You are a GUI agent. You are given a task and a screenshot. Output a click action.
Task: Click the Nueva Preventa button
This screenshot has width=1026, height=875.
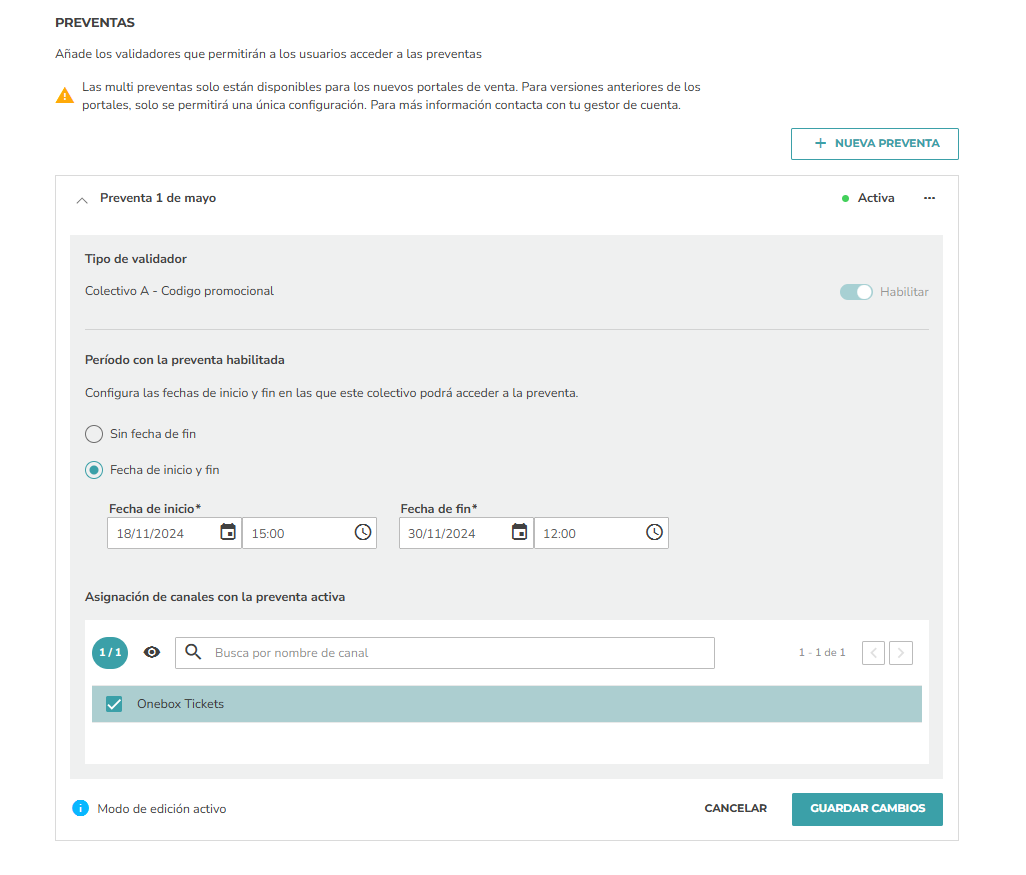pos(875,144)
